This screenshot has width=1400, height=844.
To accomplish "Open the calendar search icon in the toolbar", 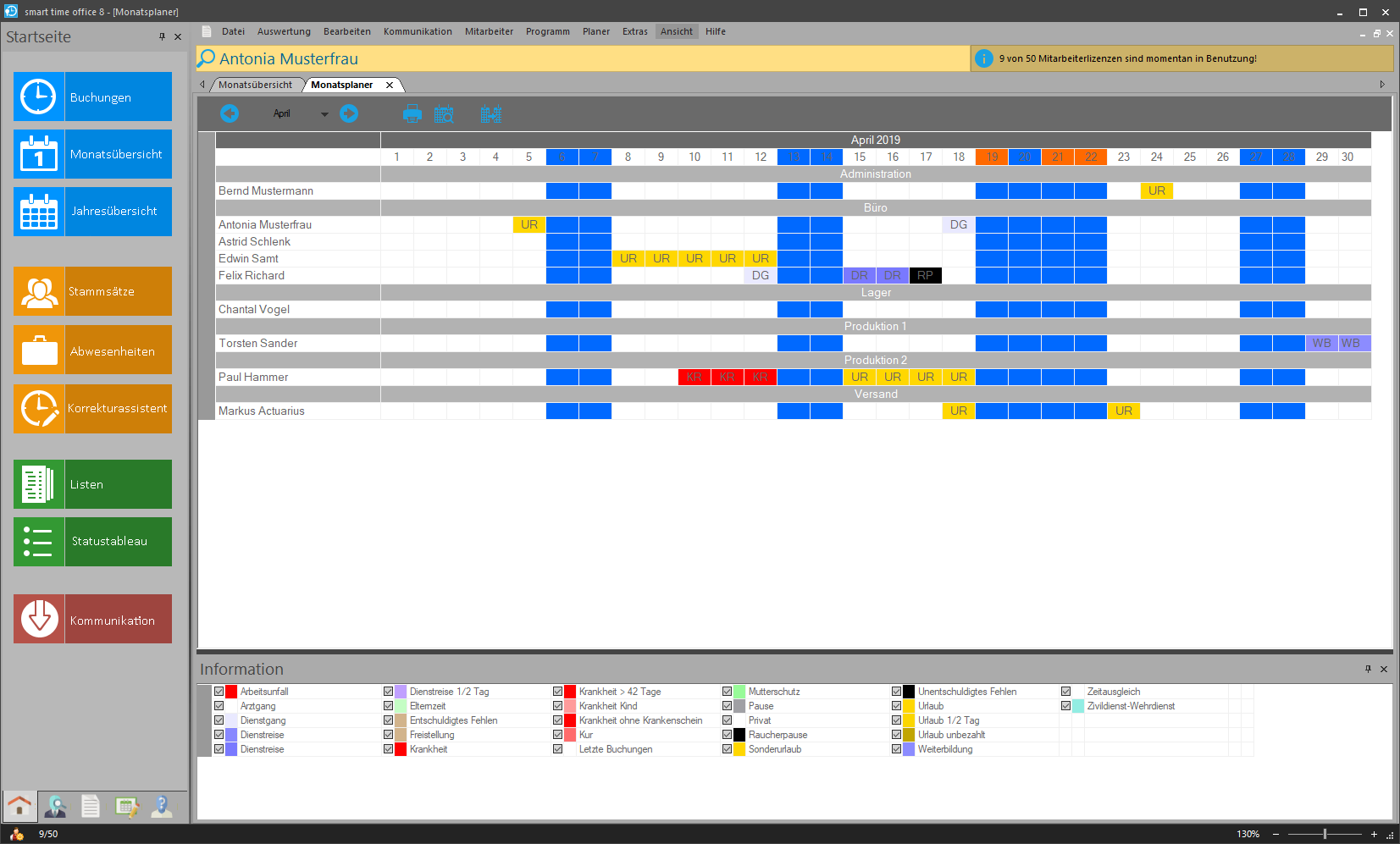I will pos(444,114).
